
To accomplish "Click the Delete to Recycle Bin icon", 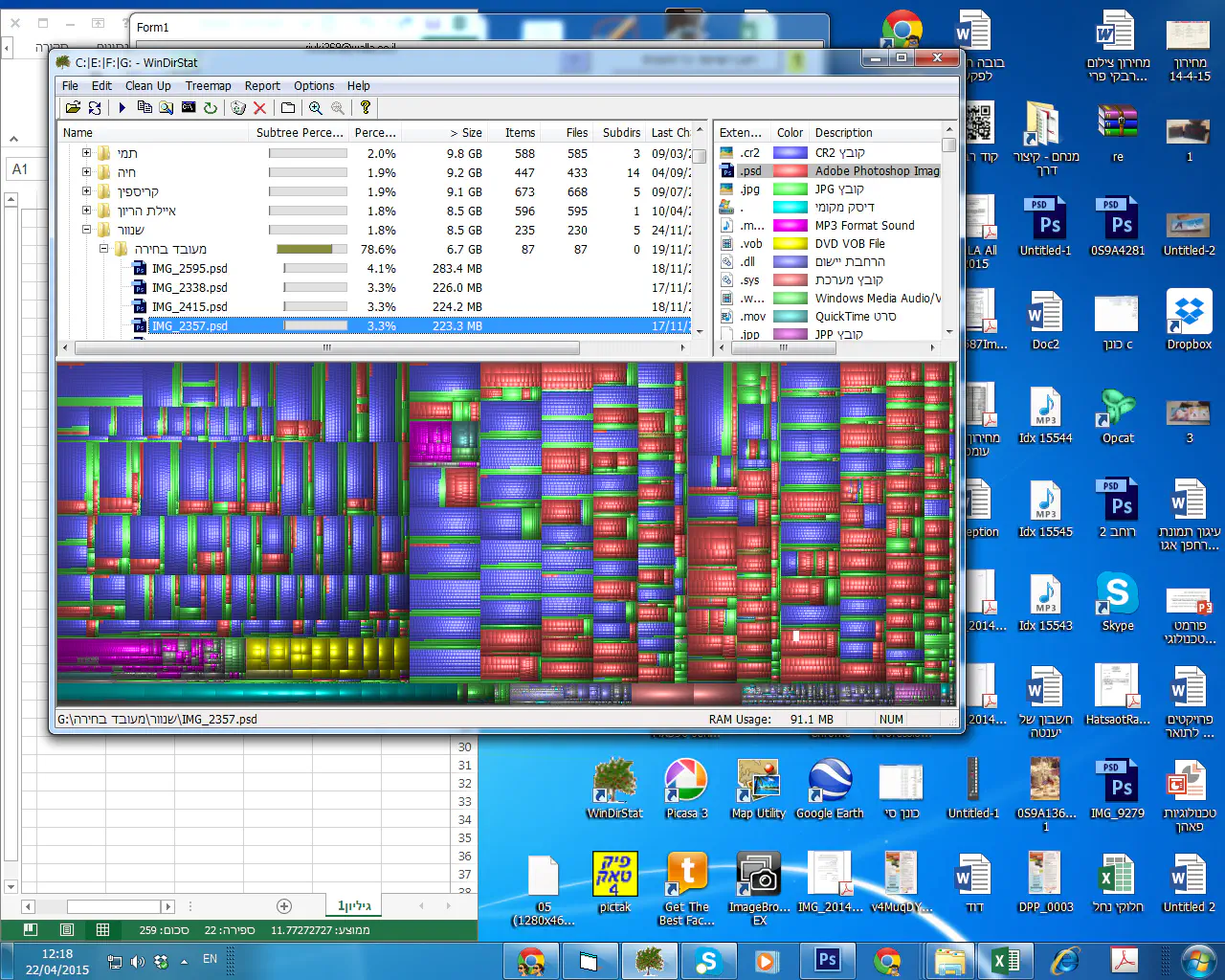I will click(238, 108).
